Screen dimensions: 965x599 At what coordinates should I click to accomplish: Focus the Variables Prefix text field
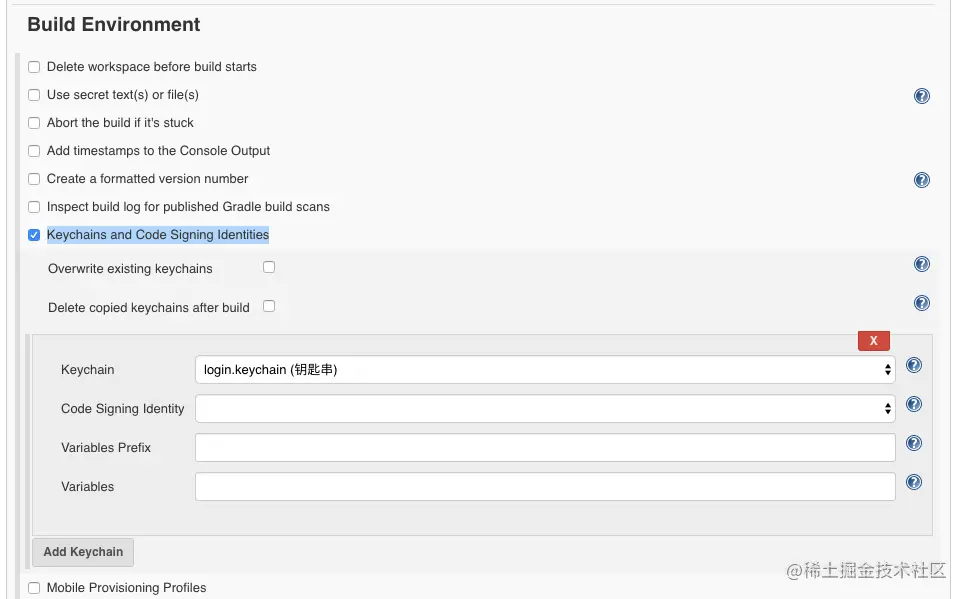pos(545,448)
